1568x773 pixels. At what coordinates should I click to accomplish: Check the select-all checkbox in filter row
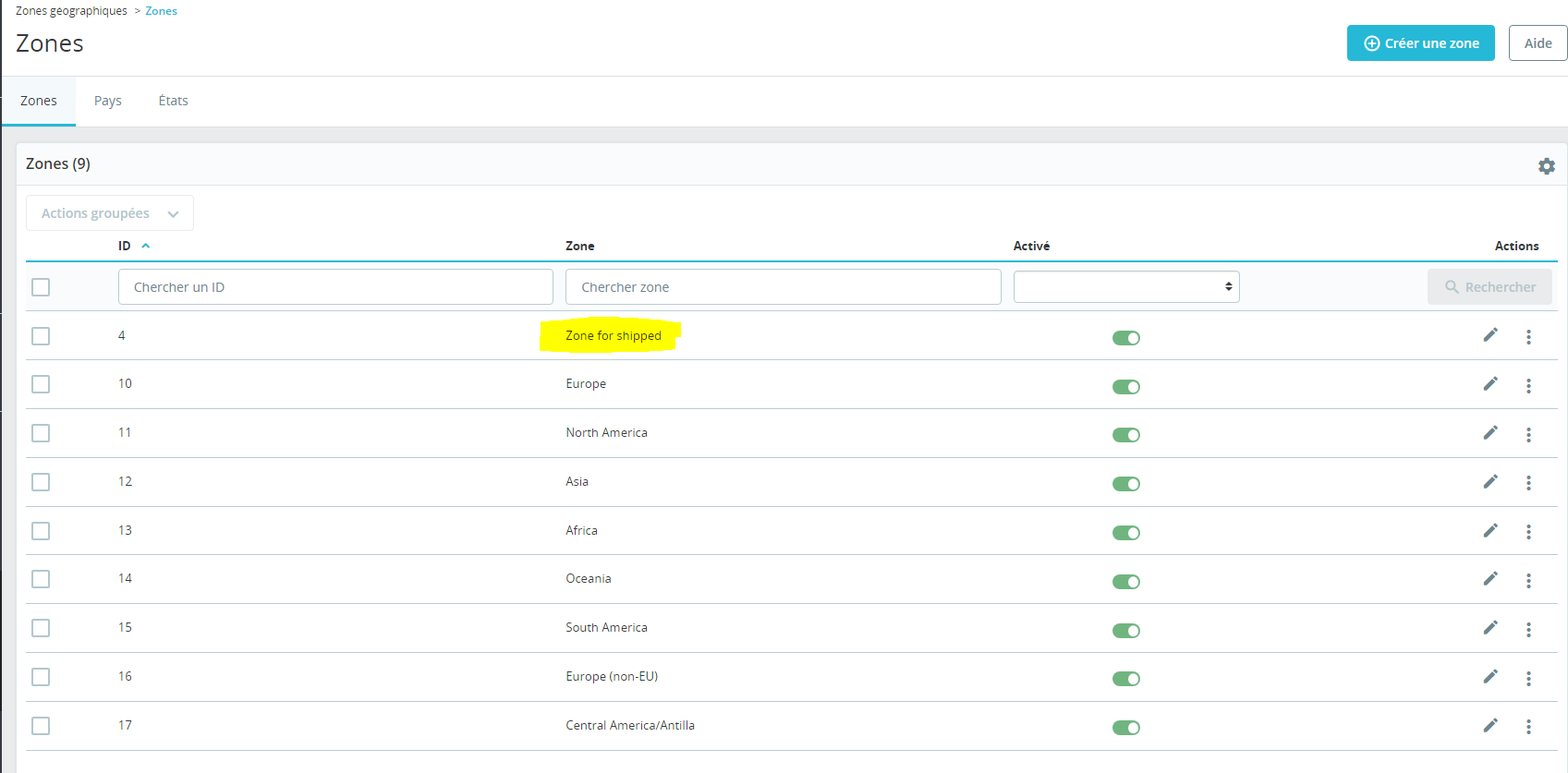[41, 287]
